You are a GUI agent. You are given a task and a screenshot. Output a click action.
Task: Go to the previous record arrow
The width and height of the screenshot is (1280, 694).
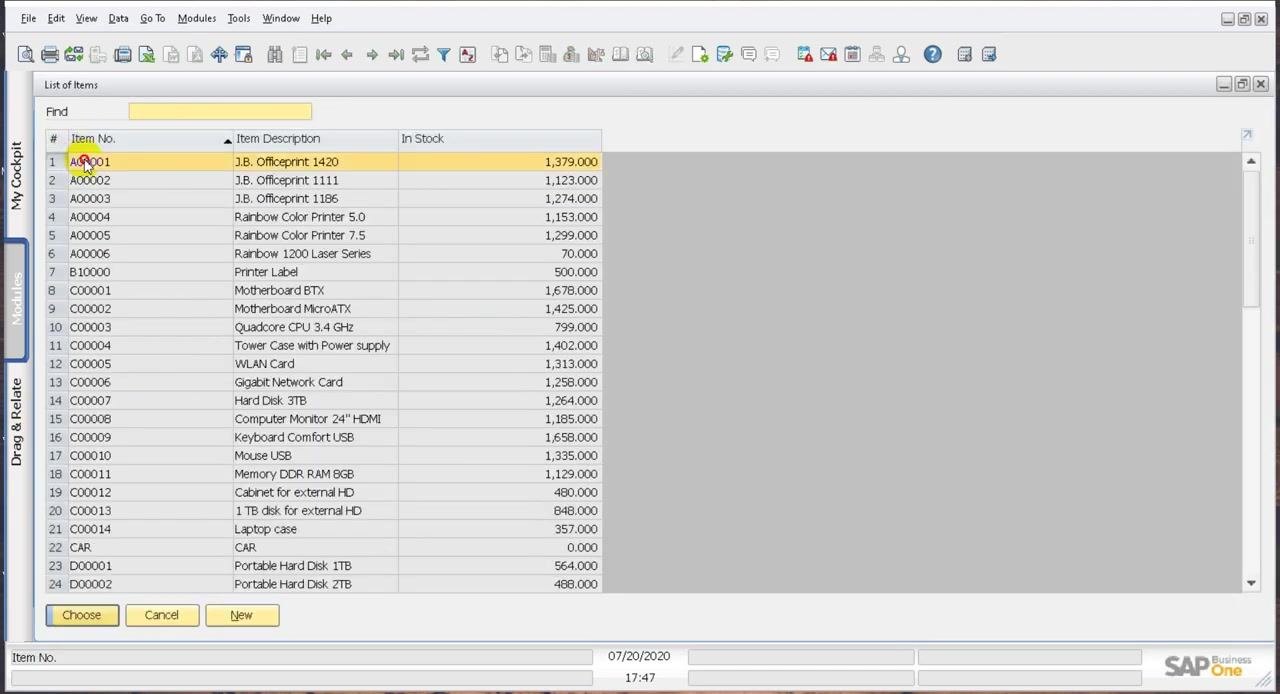pos(347,55)
